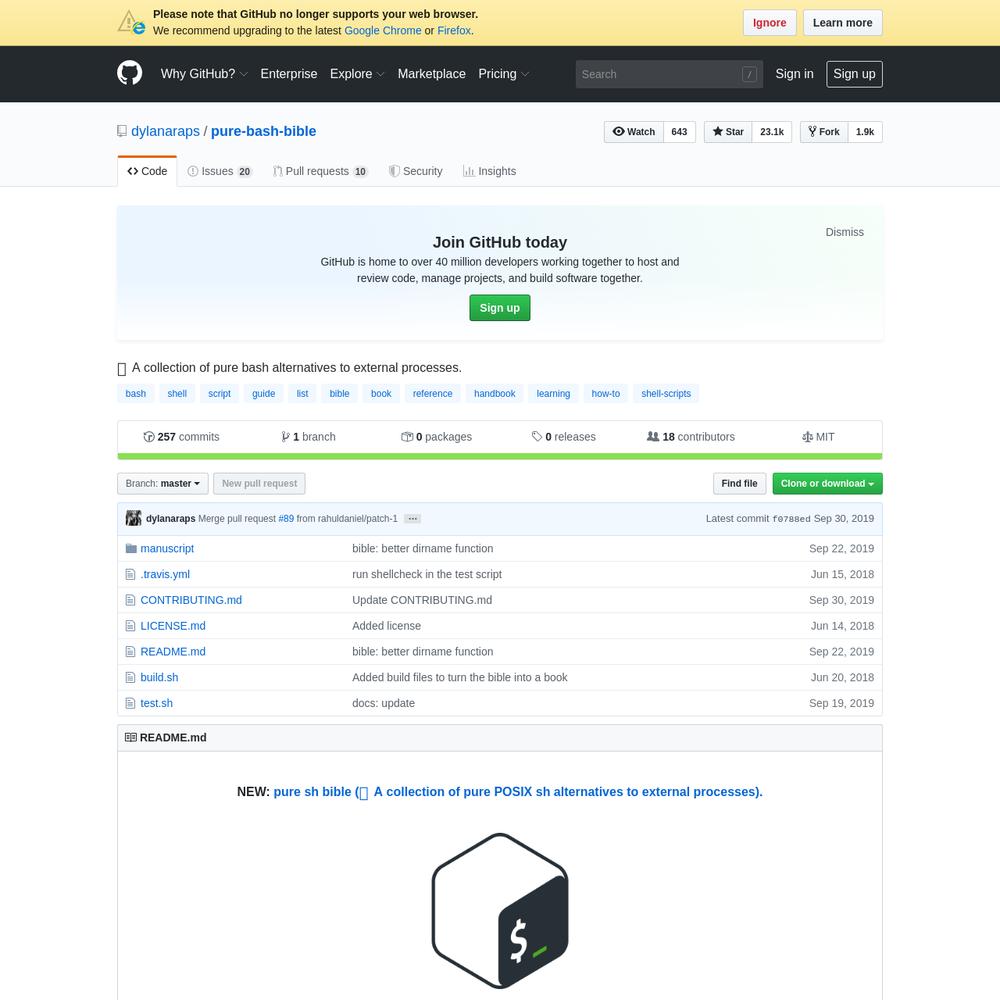Open the Explore dropdown menu

[x=357, y=74]
